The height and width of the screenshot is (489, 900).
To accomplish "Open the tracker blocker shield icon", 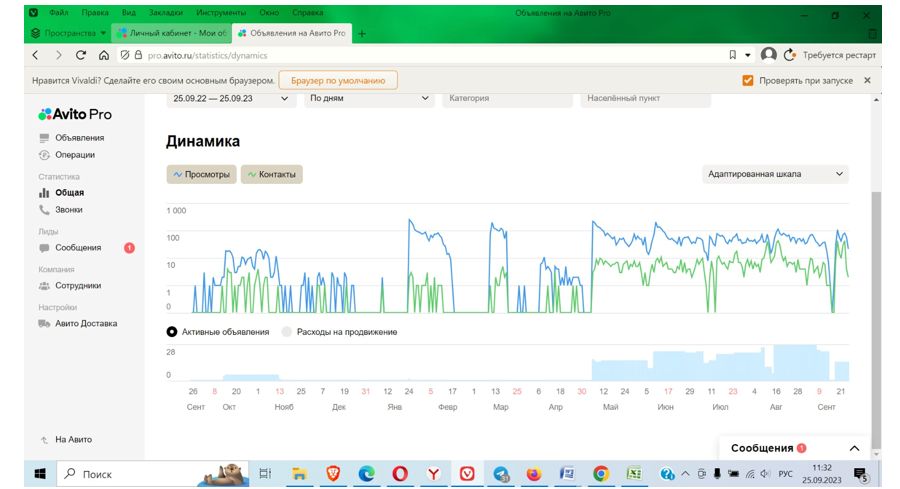I will point(125,55).
